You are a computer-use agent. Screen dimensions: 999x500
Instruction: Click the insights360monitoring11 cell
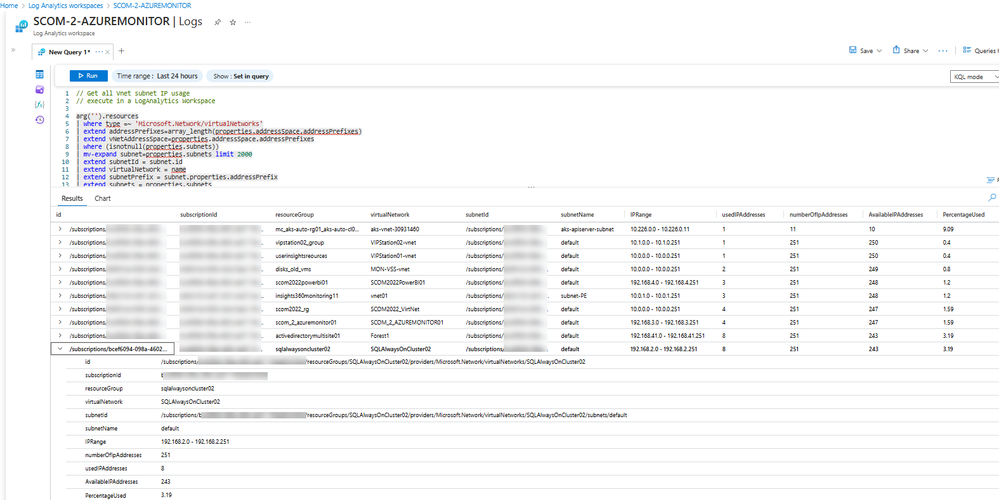[x=306, y=296]
